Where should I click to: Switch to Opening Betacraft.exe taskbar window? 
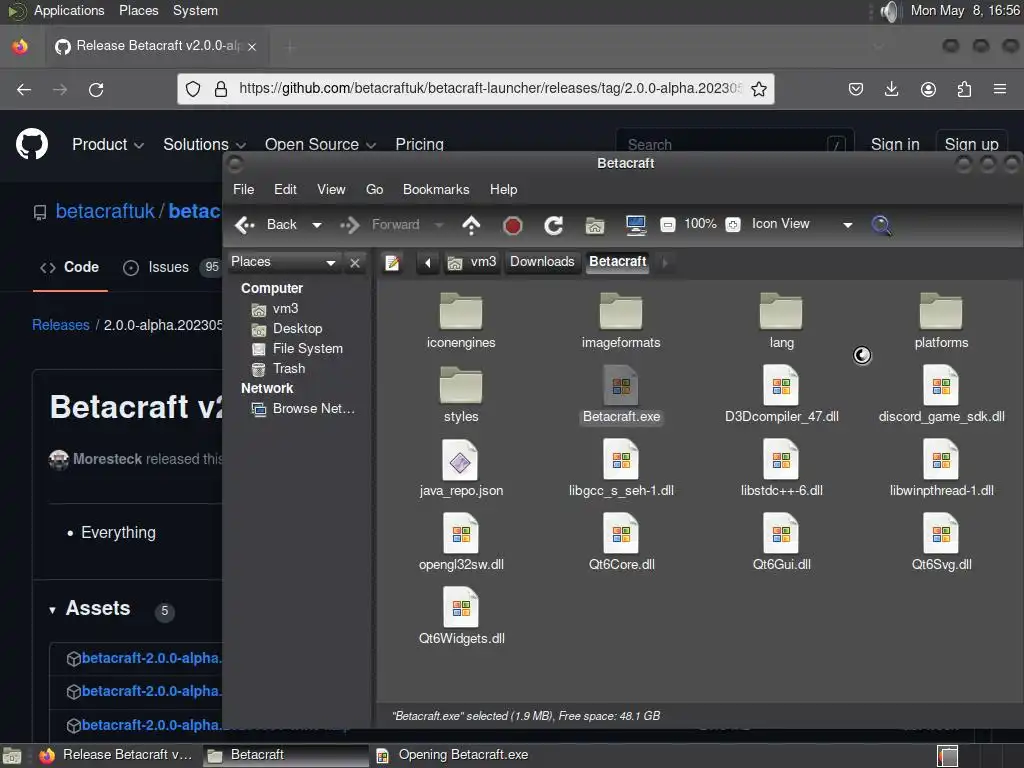point(454,755)
